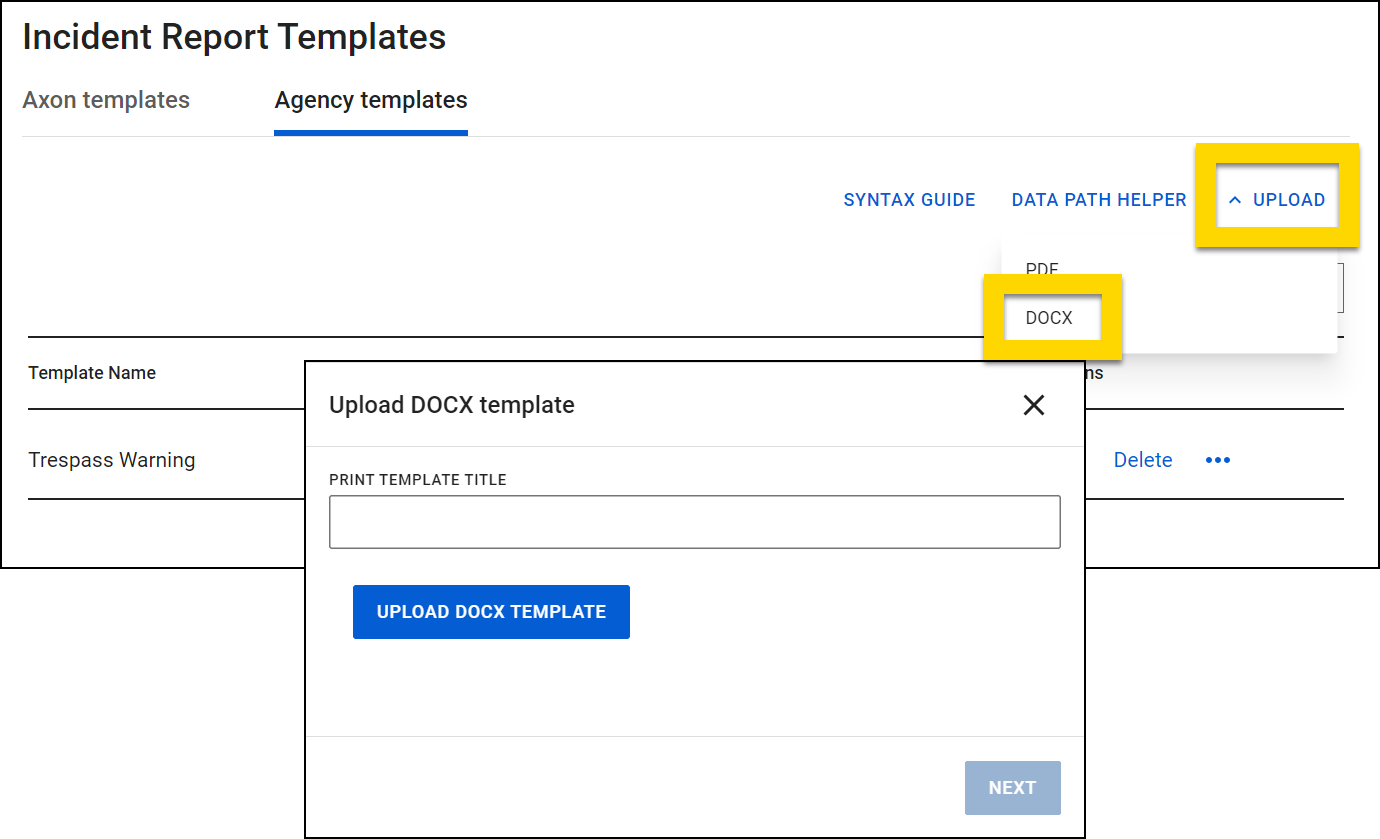Switch to the Axon templates tab

106,100
